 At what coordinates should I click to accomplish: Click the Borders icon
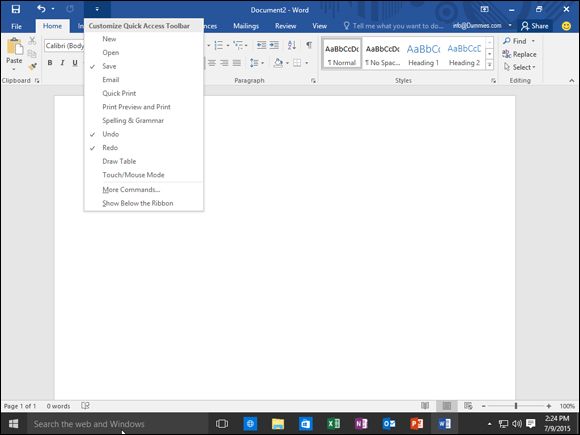[x=297, y=63]
